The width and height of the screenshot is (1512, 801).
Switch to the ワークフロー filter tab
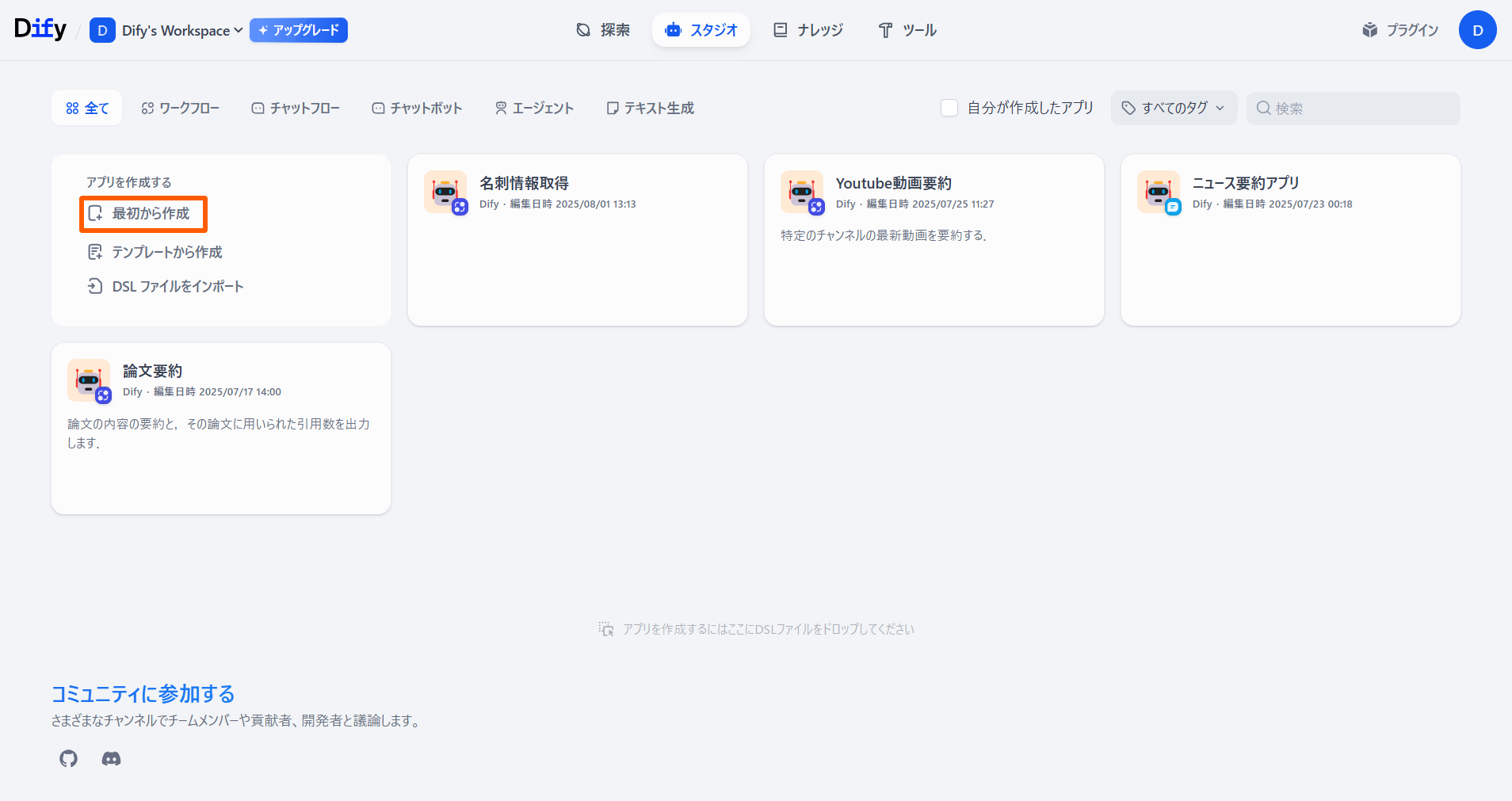[x=180, y=108]
